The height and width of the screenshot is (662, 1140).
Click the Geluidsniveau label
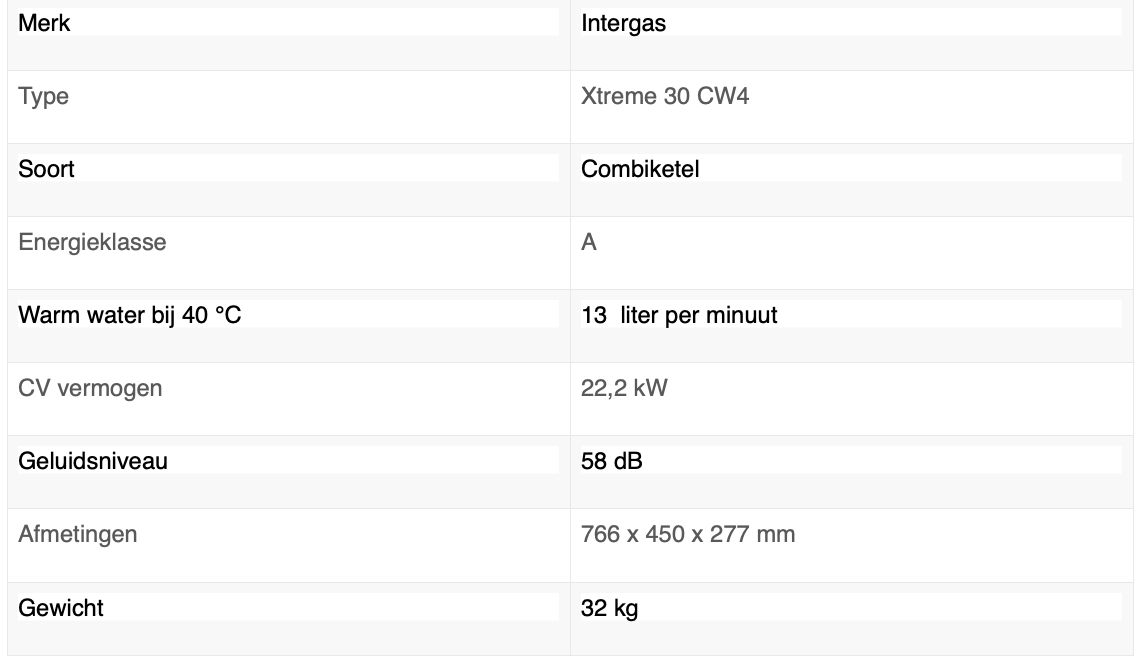93,461
